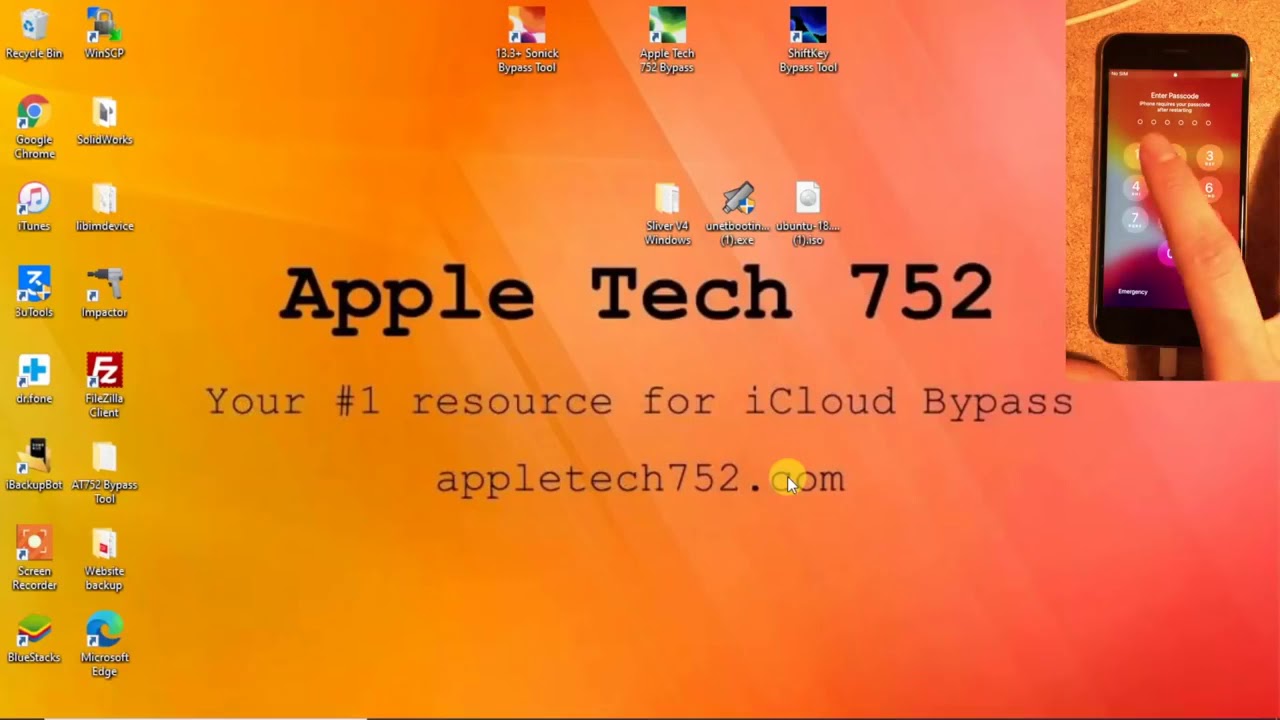Click the iPhone webcam video overlay

[1172, 190]
